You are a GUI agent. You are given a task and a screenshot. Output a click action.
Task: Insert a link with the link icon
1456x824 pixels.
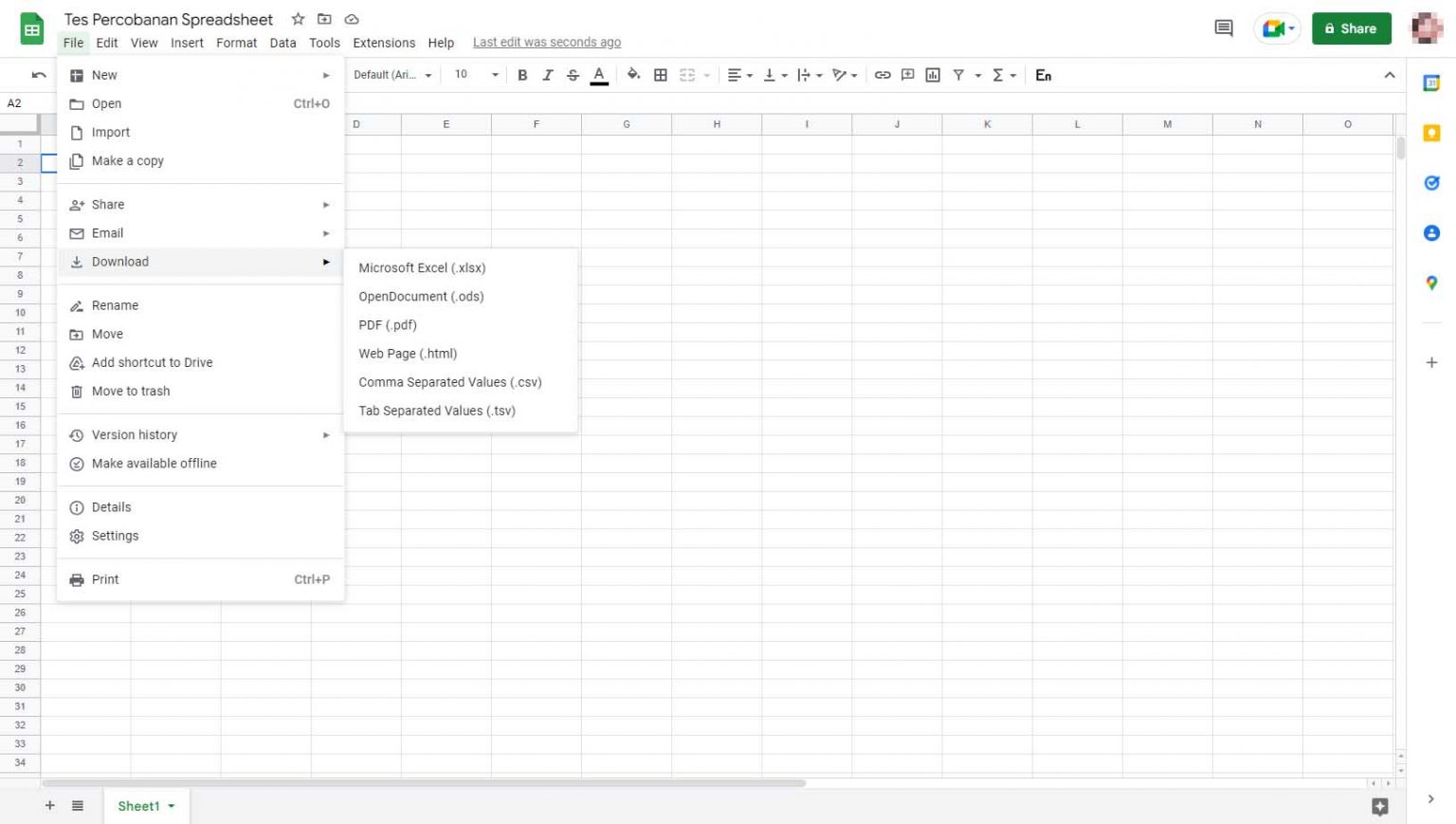pos(883,74)
